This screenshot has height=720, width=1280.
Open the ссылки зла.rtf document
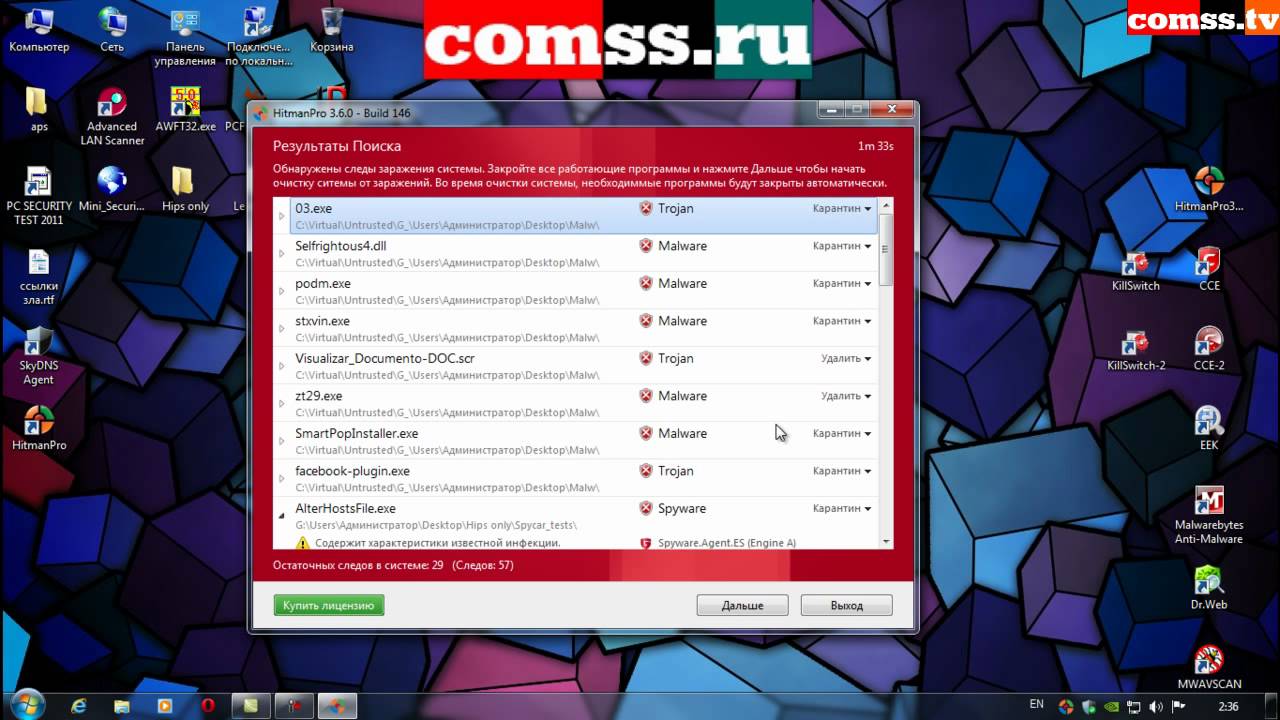[x=38, y=276]
